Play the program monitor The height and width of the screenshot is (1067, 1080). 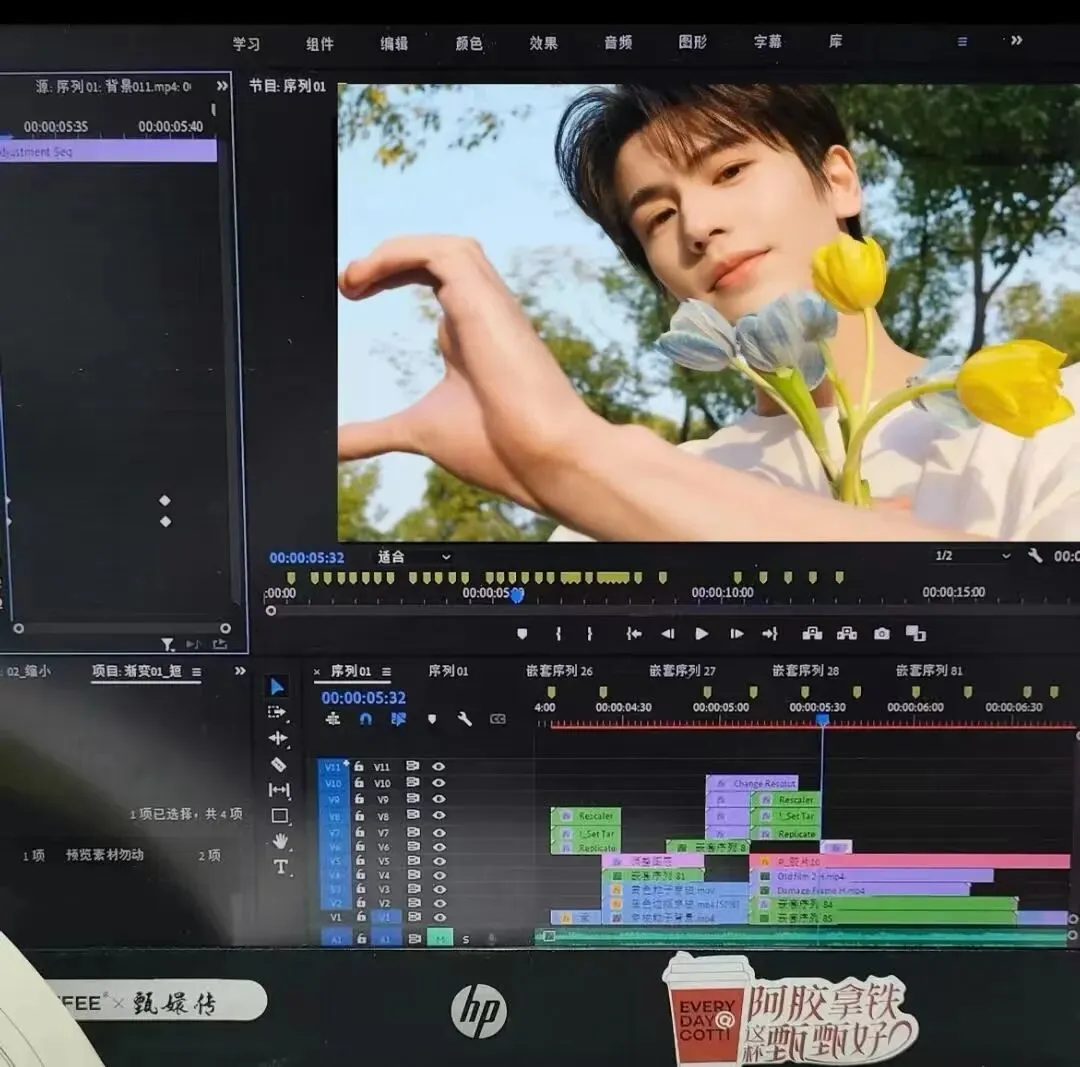pos(701,634)
